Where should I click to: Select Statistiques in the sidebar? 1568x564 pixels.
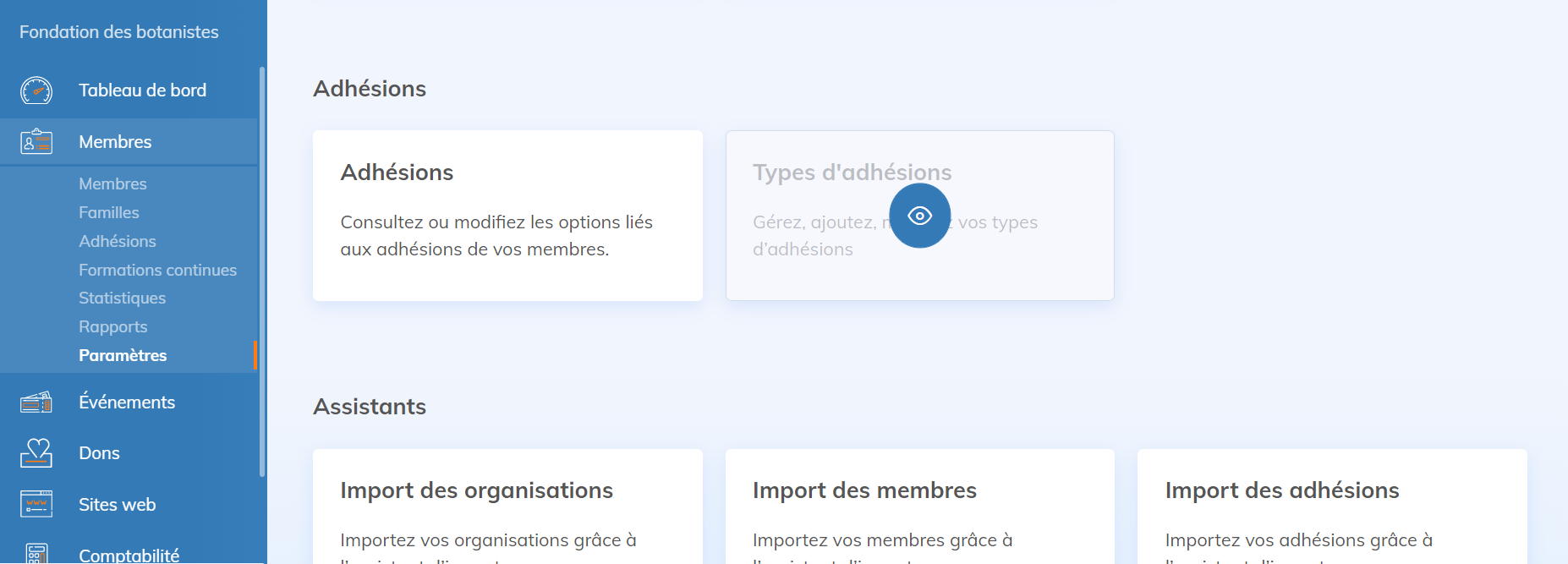122,298
